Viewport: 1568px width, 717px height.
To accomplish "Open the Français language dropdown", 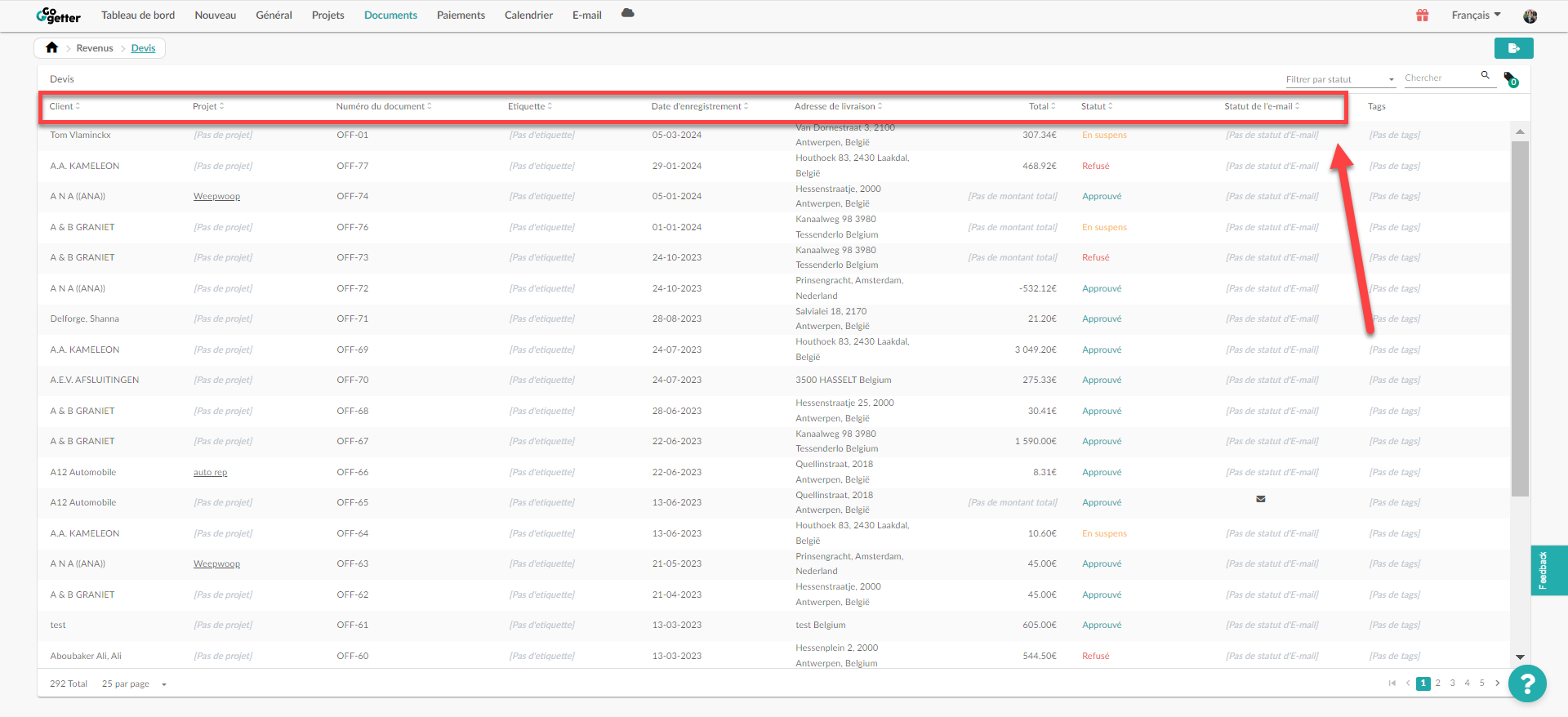I will (x=1476, y=15).
